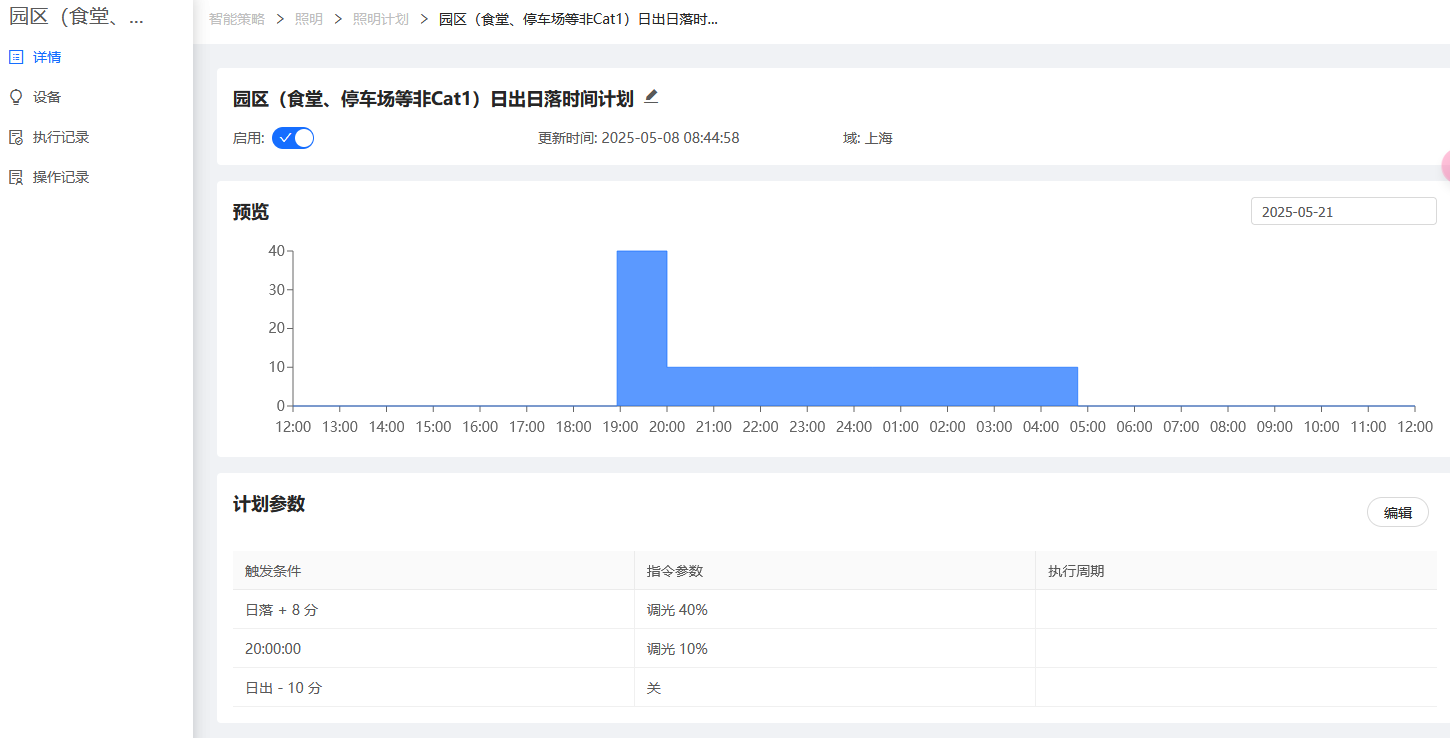Viewport: 1450px width, 738px height.
Task: Go to 照明计划 breadcrumb
Action: pos(381,19)
